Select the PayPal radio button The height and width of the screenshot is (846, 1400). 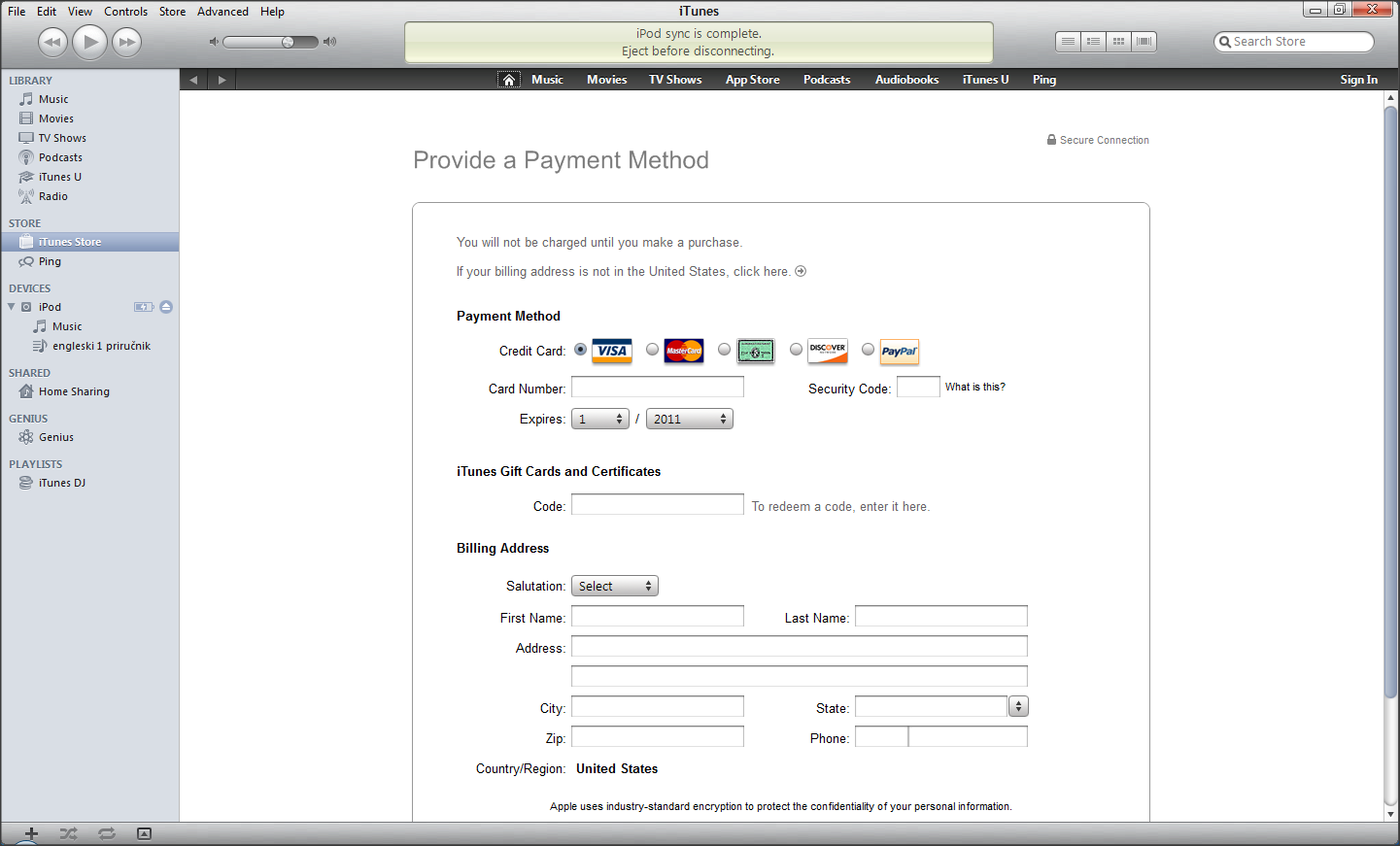[x=869, y=349]
